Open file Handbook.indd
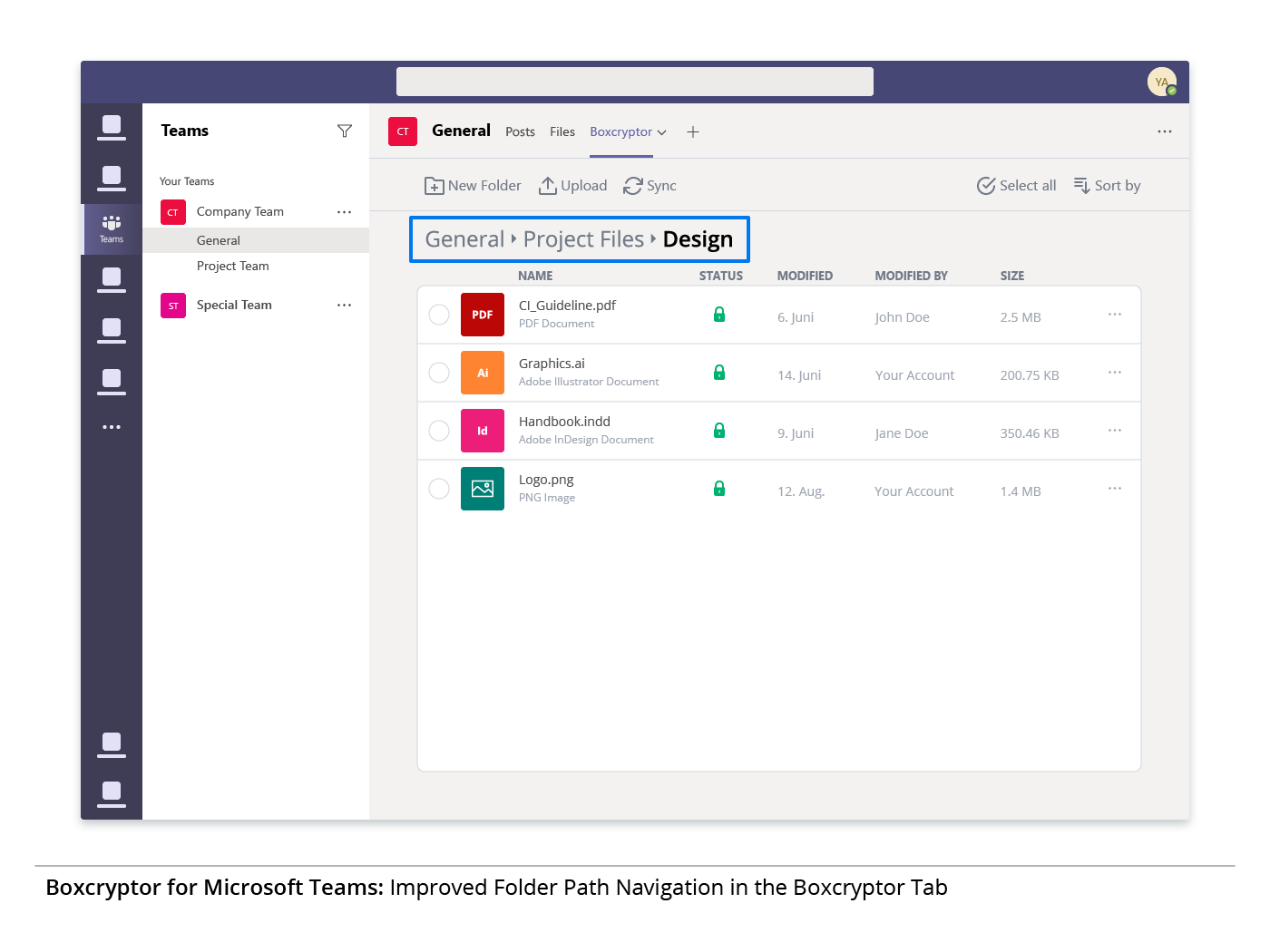Image resolution: width=1270 pixels, height=952 pixels. tap(564, 422)
